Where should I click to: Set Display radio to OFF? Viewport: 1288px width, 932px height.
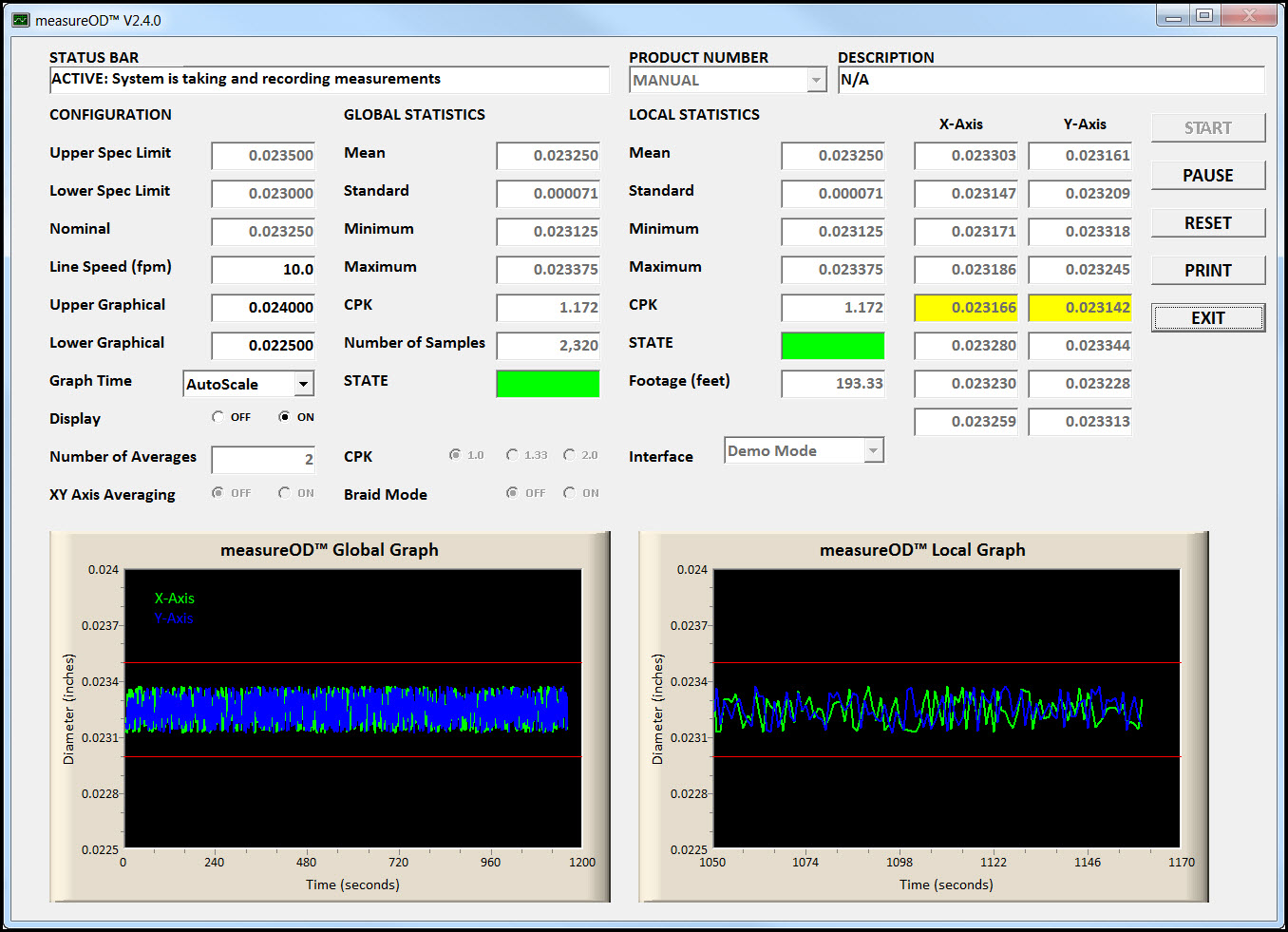pos(218,417)
